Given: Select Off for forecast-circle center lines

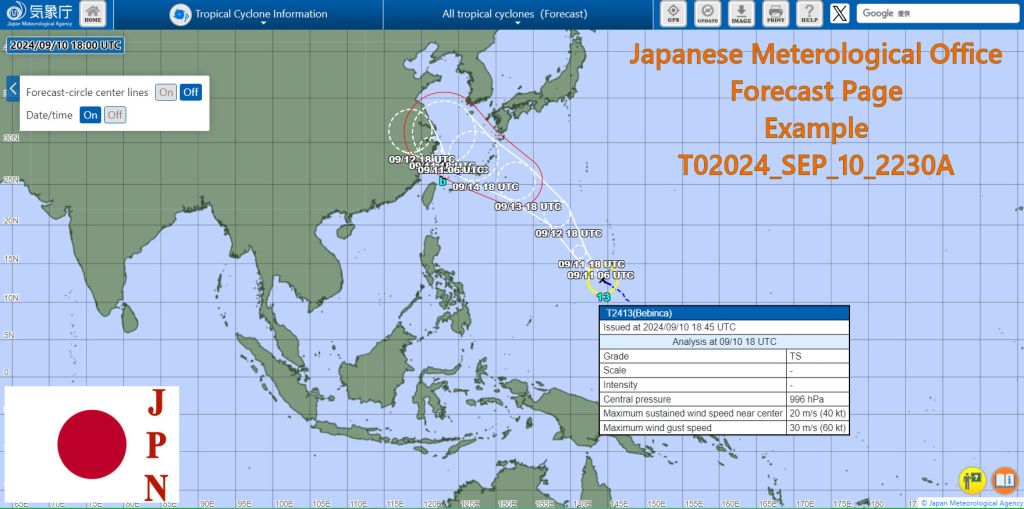Looking at the screenshot, I should pos(190,92).
